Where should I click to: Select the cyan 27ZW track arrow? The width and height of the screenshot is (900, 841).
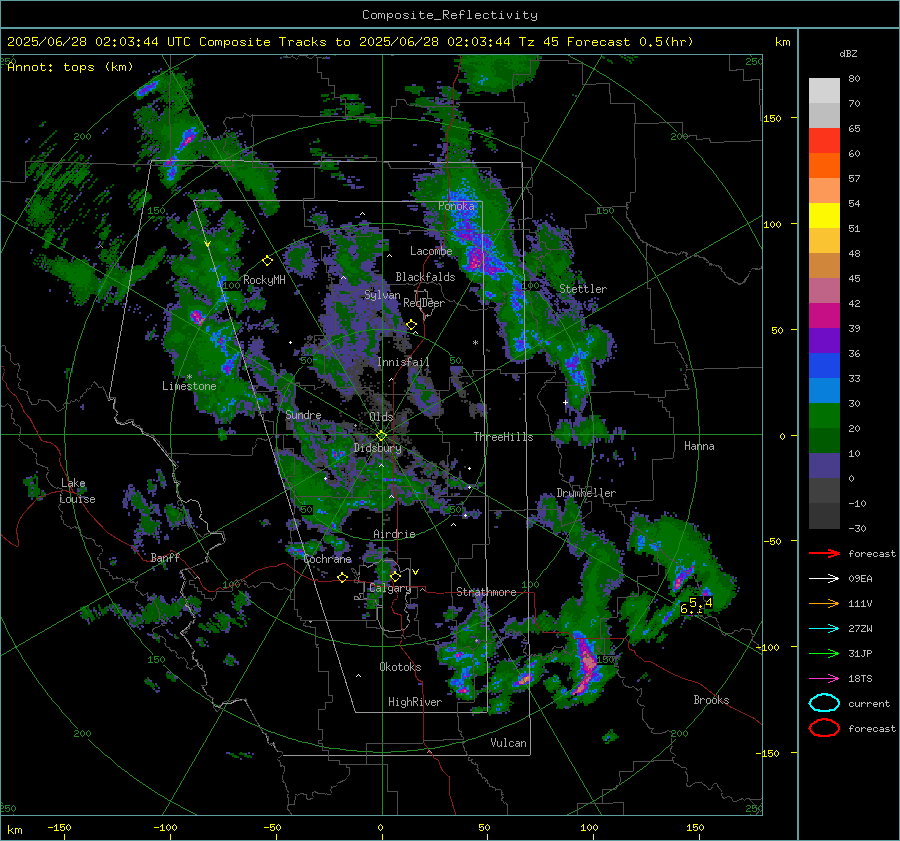click(x=824, y=629)
